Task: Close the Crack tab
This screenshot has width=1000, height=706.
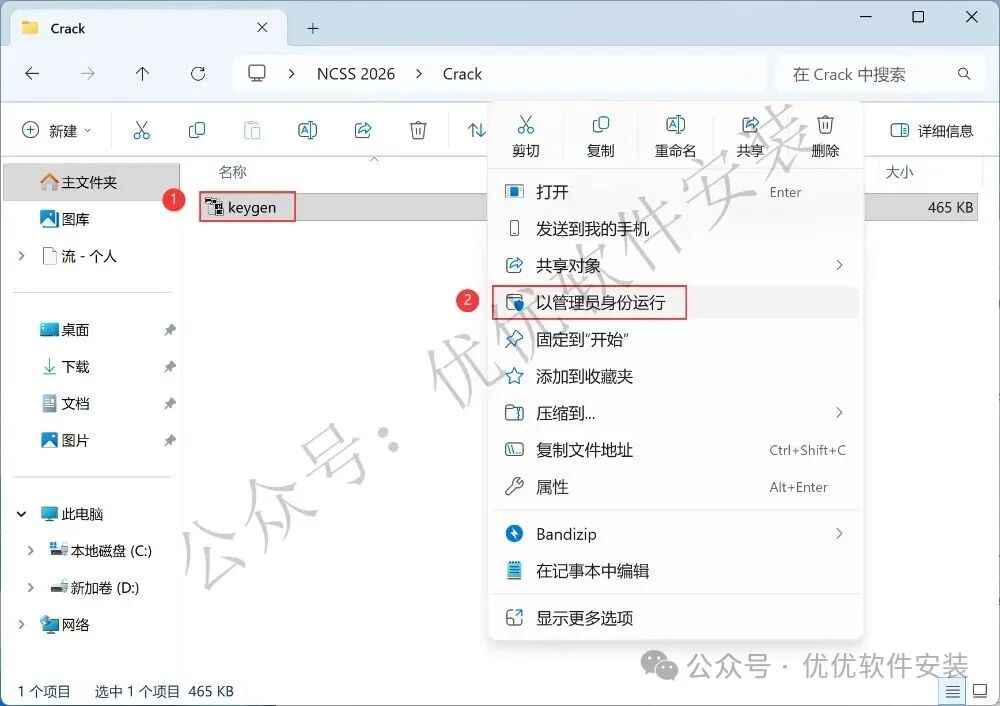Action: pyautogui.click(x=262, y=27)
